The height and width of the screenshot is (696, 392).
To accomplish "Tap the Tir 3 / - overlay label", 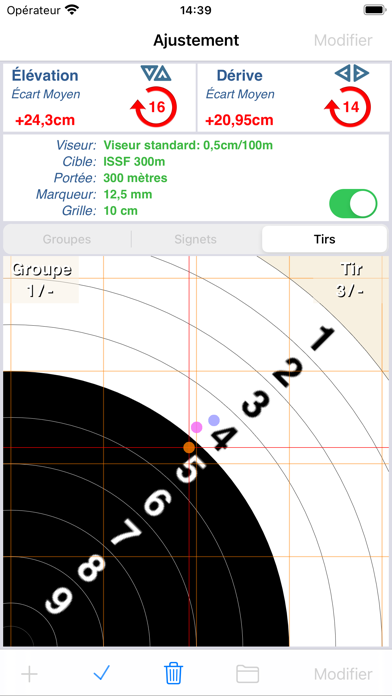I will (x=352, y=280).
